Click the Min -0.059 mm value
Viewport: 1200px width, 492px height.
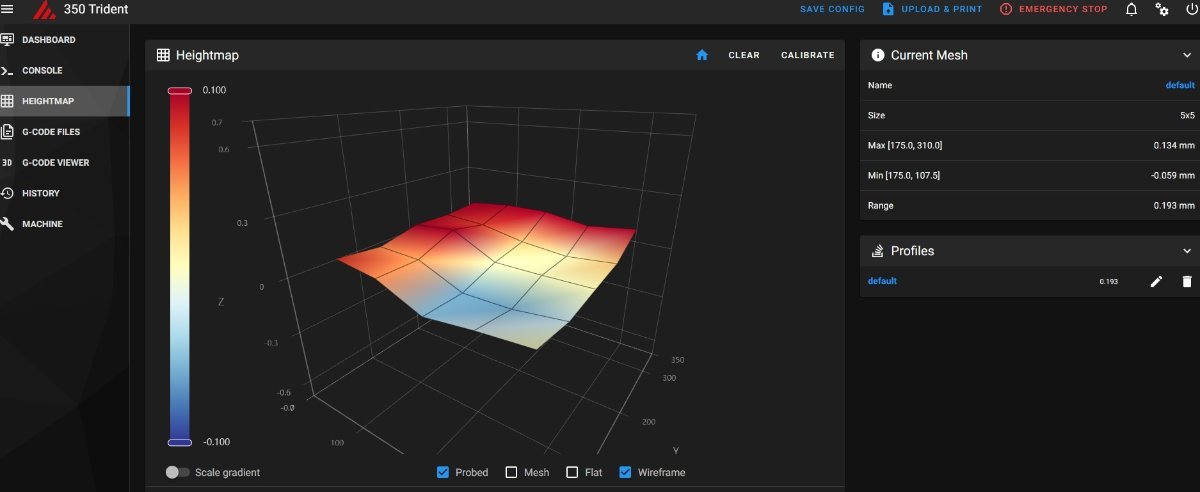point(1171,175)
